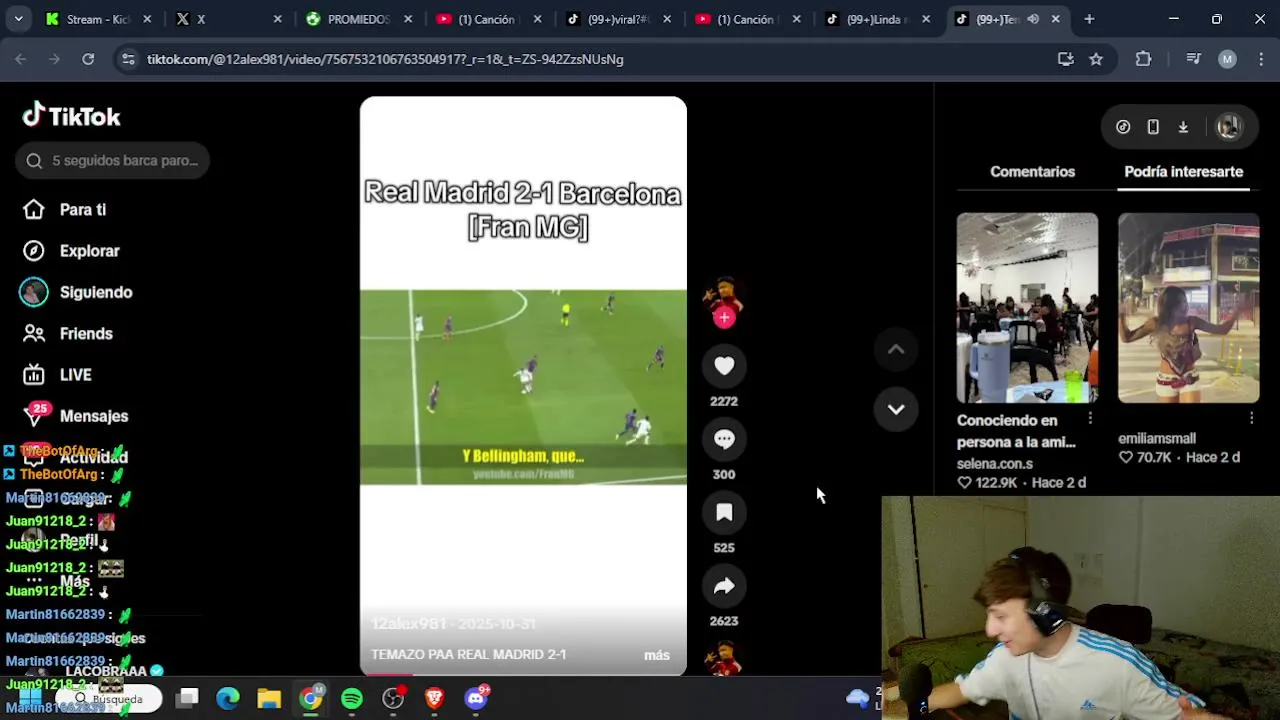Viewport: 1280px width, 720px height.
Task: Reload the page
Action: 88,59
